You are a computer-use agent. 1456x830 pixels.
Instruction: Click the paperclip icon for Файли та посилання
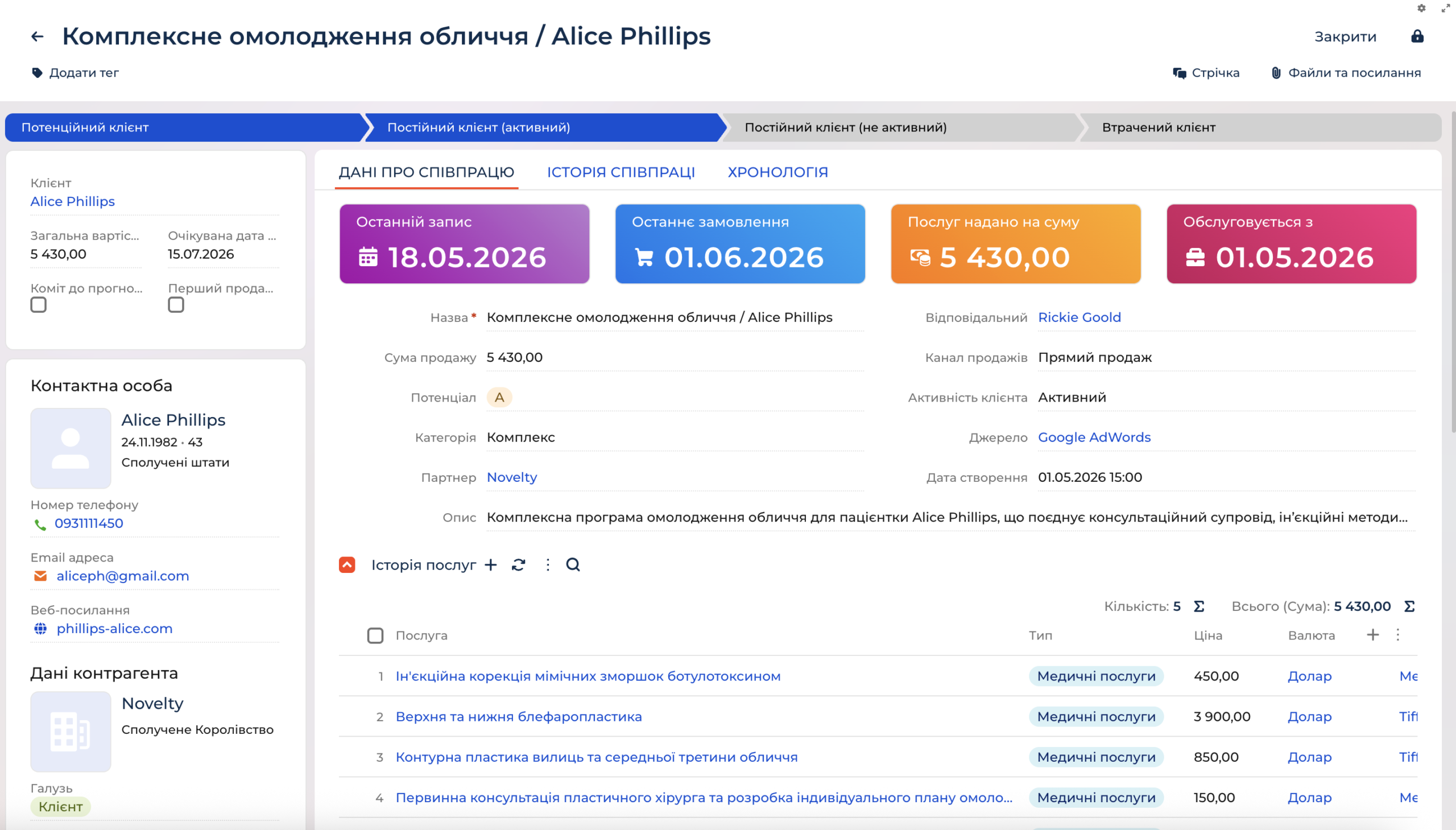pyautogui.click(x=1276, y=73)
